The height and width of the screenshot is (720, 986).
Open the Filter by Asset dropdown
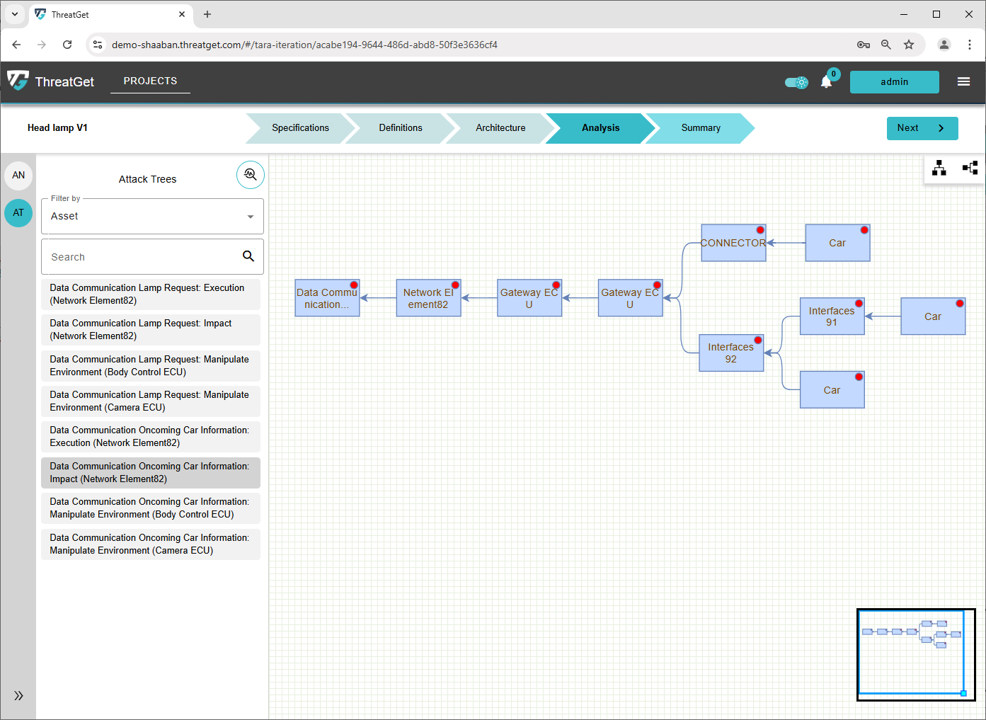(152, 216)
